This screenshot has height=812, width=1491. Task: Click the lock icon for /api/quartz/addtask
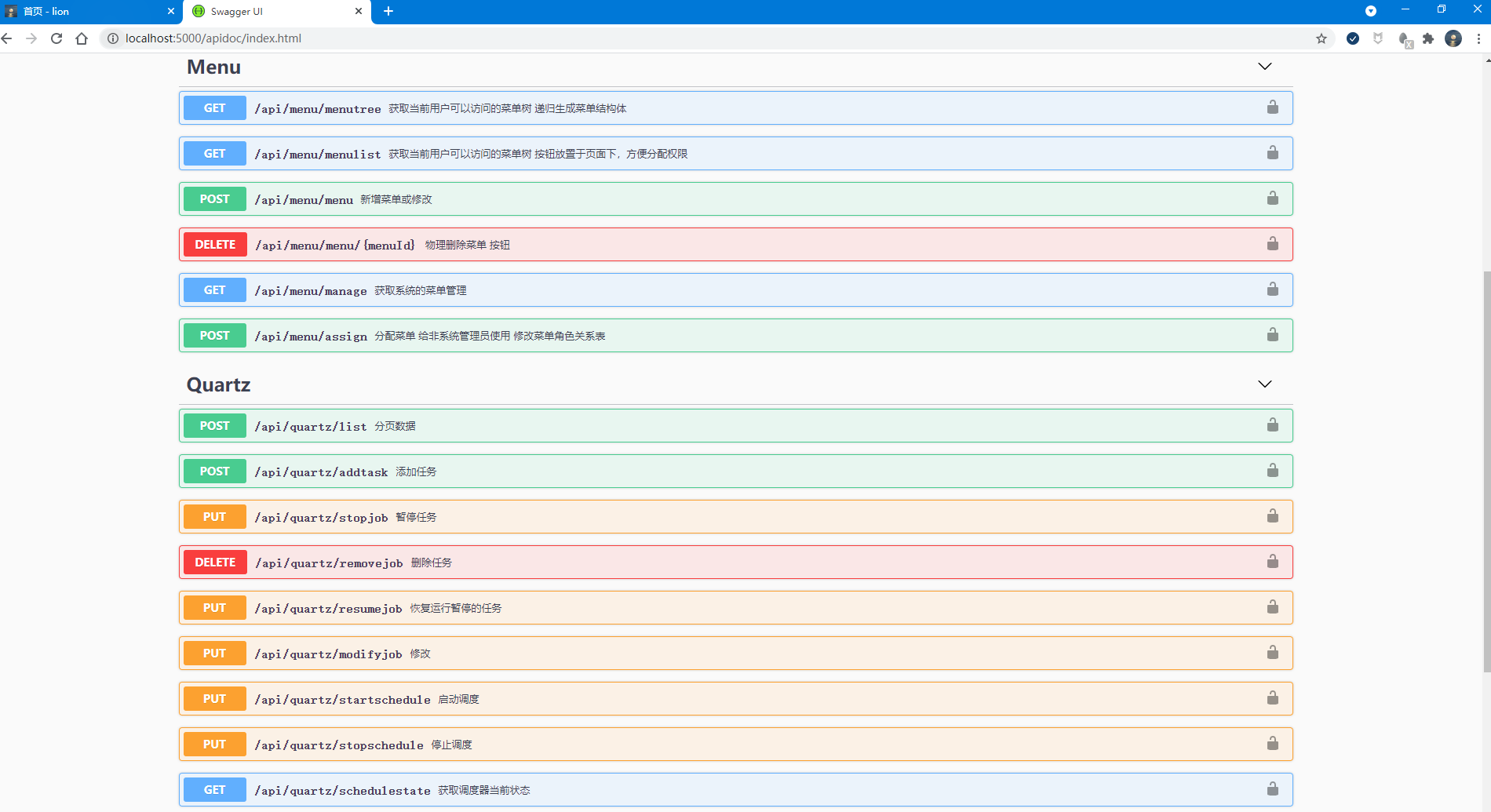point(1272,471)
